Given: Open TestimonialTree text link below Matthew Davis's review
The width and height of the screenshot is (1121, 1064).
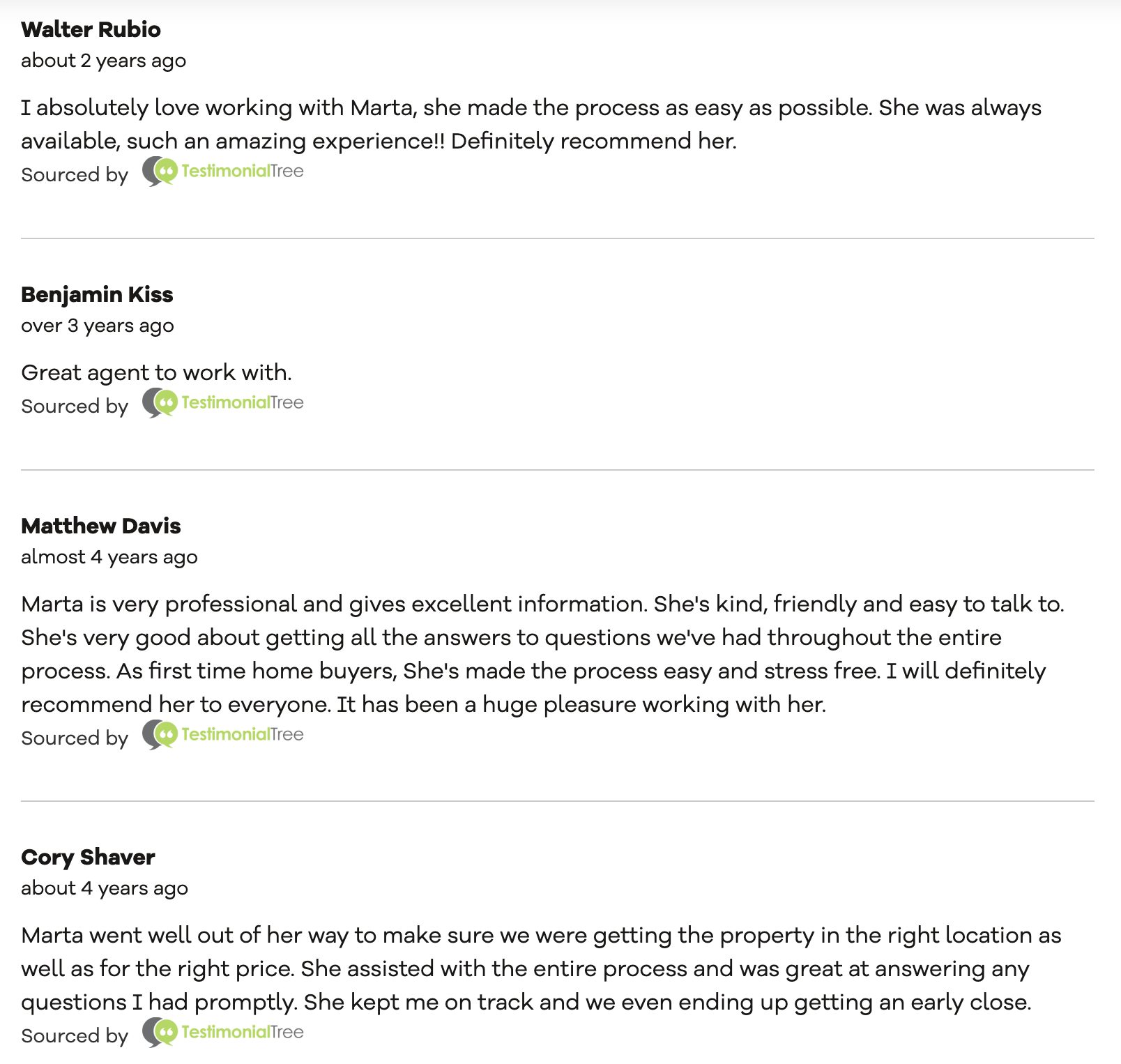Looking at the screenshot, I should [x=243, y=734].
